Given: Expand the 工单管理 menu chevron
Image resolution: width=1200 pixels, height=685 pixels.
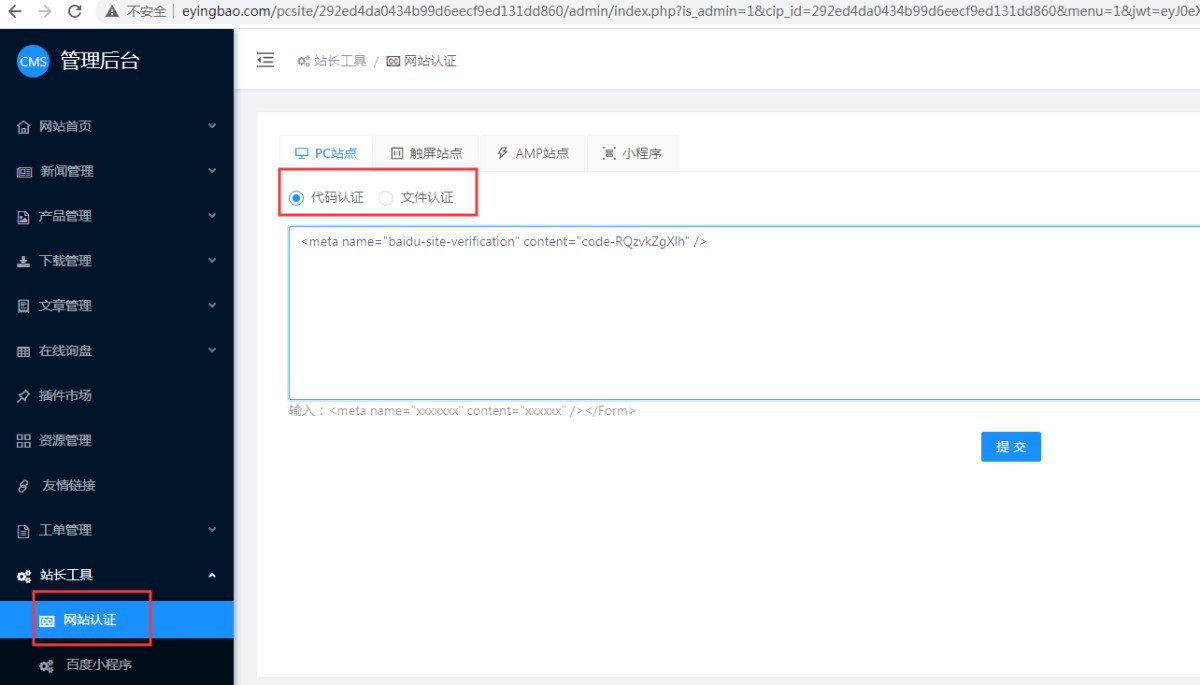Looking at the screenshot, I should pos(212,530).
